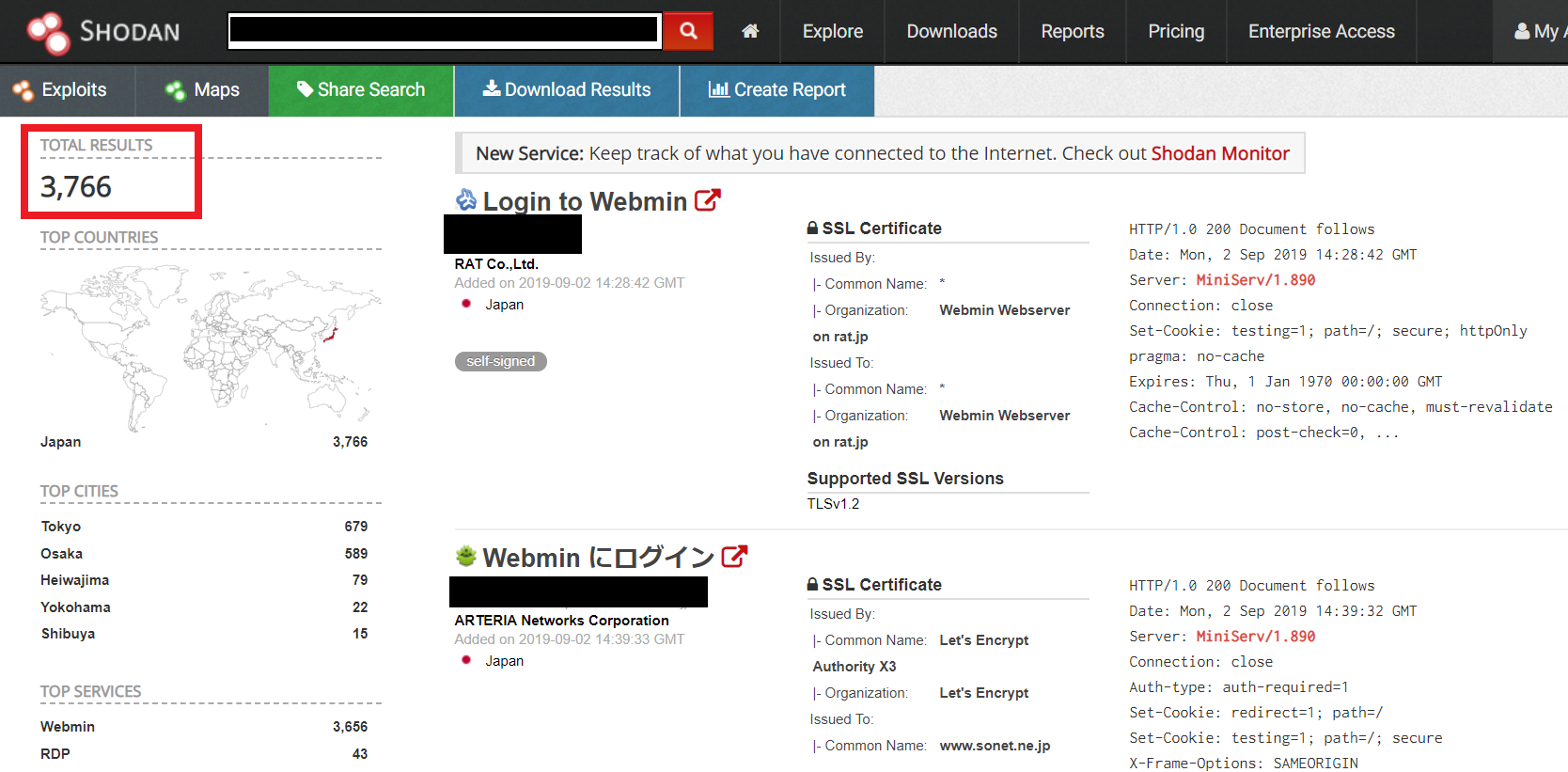Filter by Japan in top countries

61,442
